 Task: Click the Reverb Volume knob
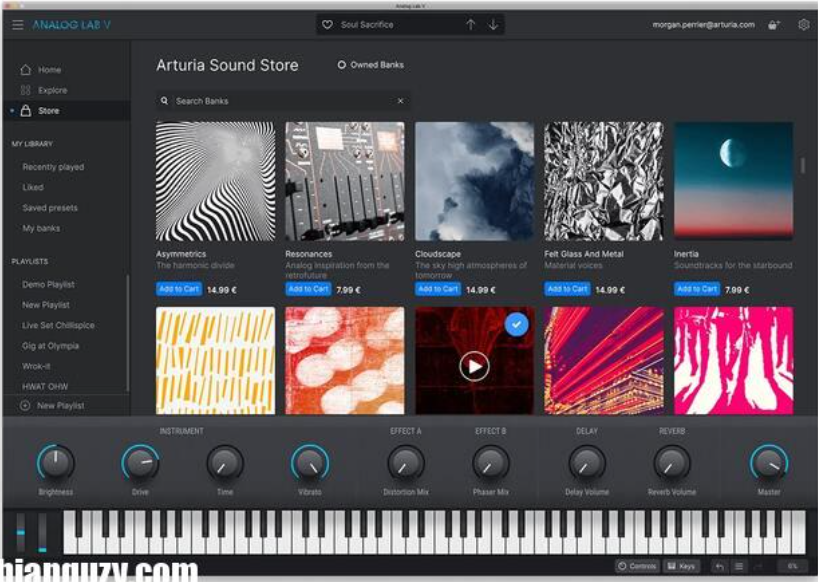(672, 463)
